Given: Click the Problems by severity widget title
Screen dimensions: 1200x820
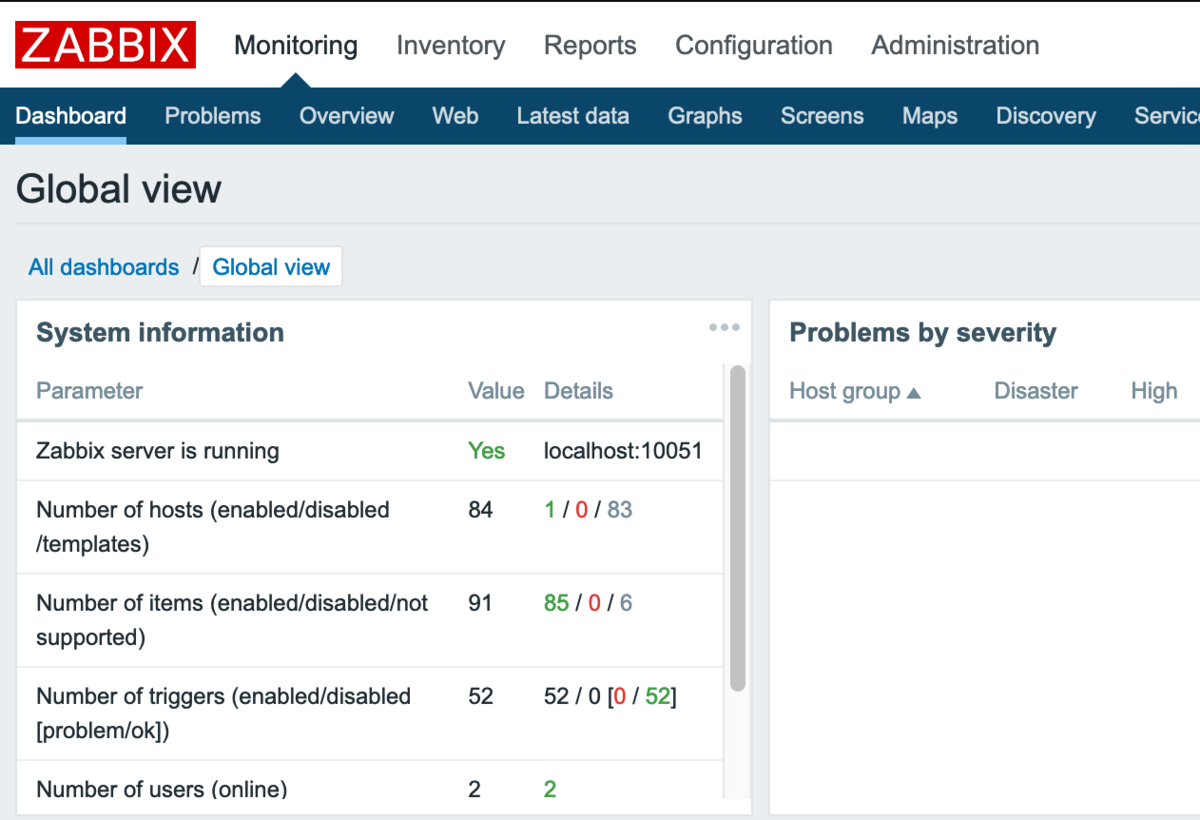Looking at the screenshot, I should (x=923, y=333).
